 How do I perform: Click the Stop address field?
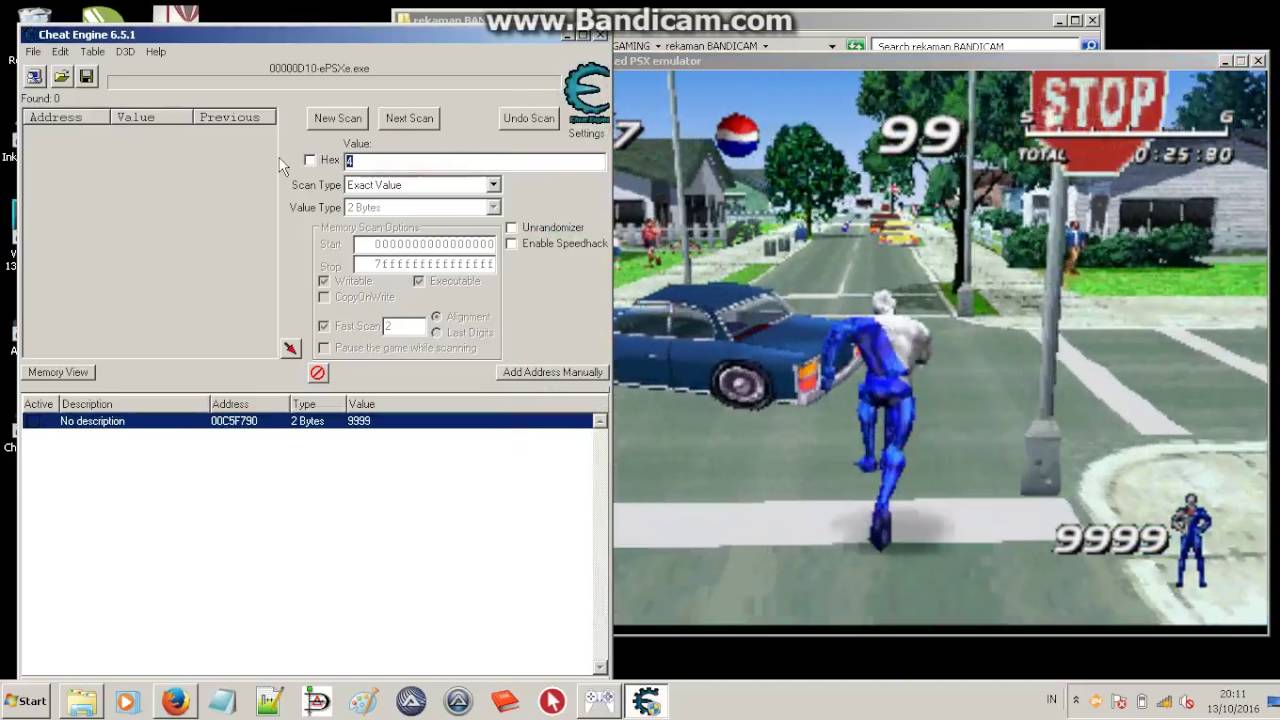[424, 264]
